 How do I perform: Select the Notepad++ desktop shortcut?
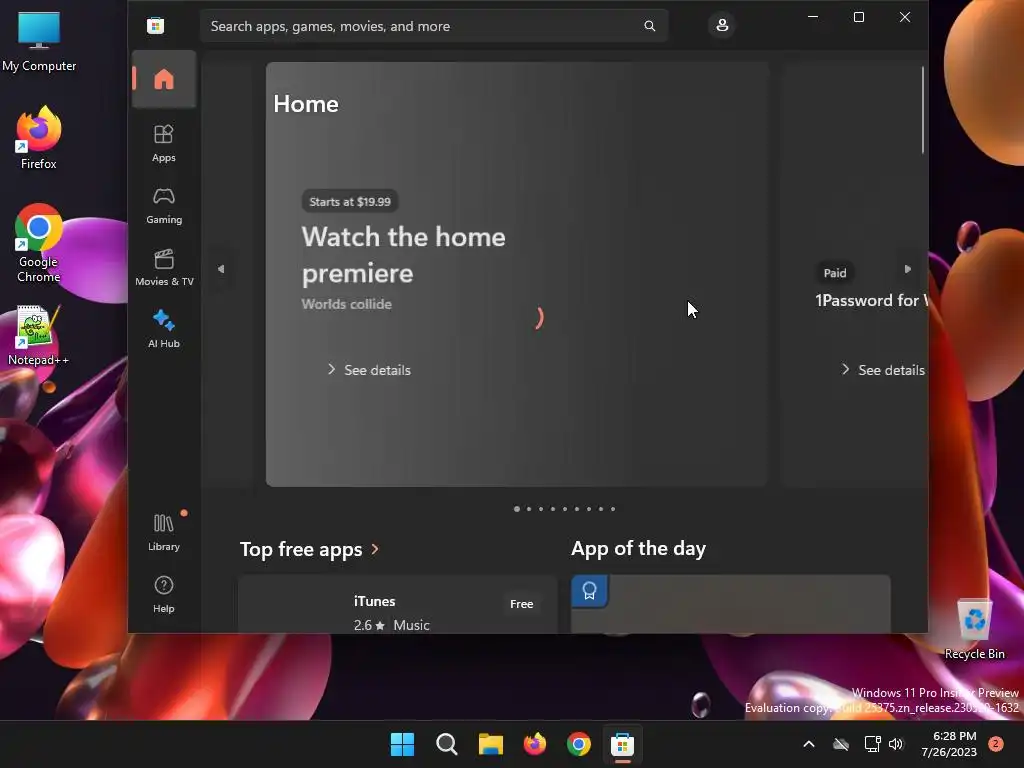[x=39, y=335]
